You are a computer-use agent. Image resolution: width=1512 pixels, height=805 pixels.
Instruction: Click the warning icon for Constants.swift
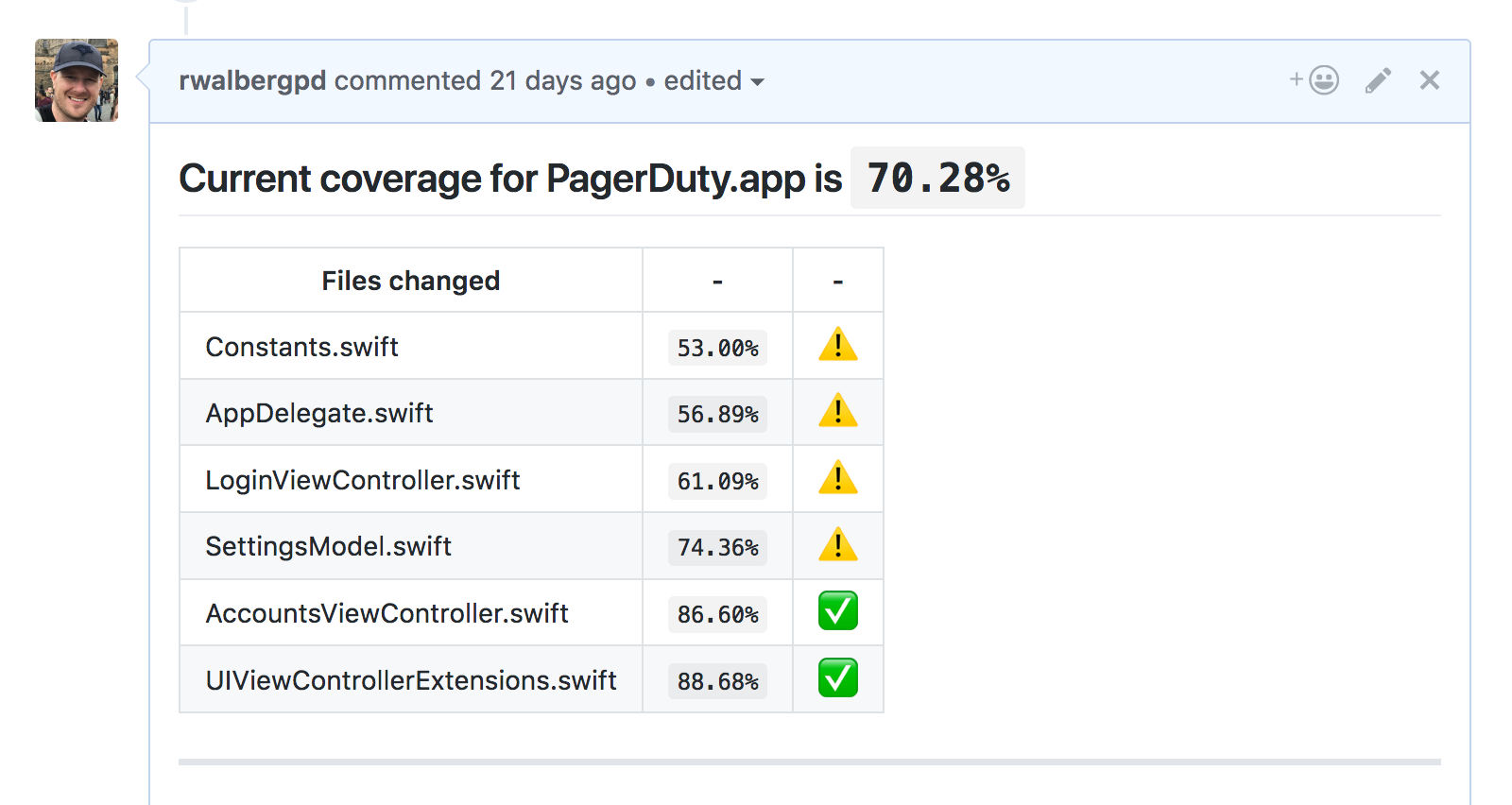(838, 345)
